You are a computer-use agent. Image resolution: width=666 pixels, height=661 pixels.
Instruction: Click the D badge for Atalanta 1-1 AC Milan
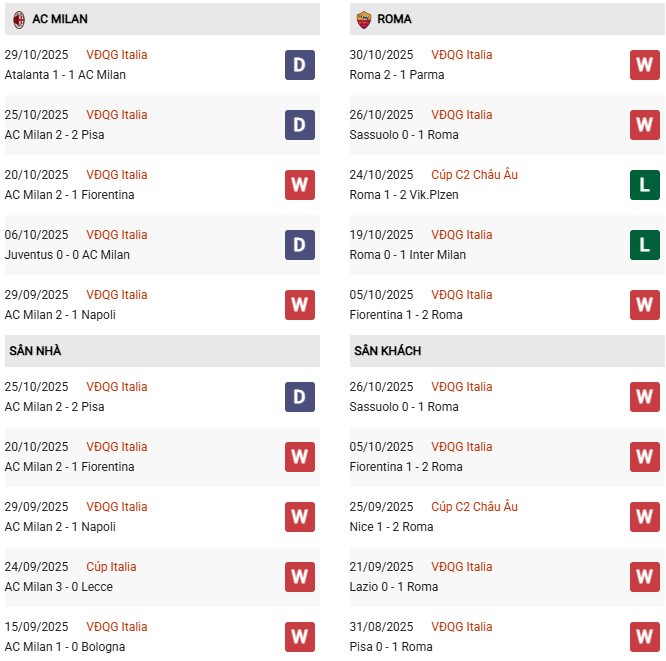pyautogui.click(x=300, y=65)
